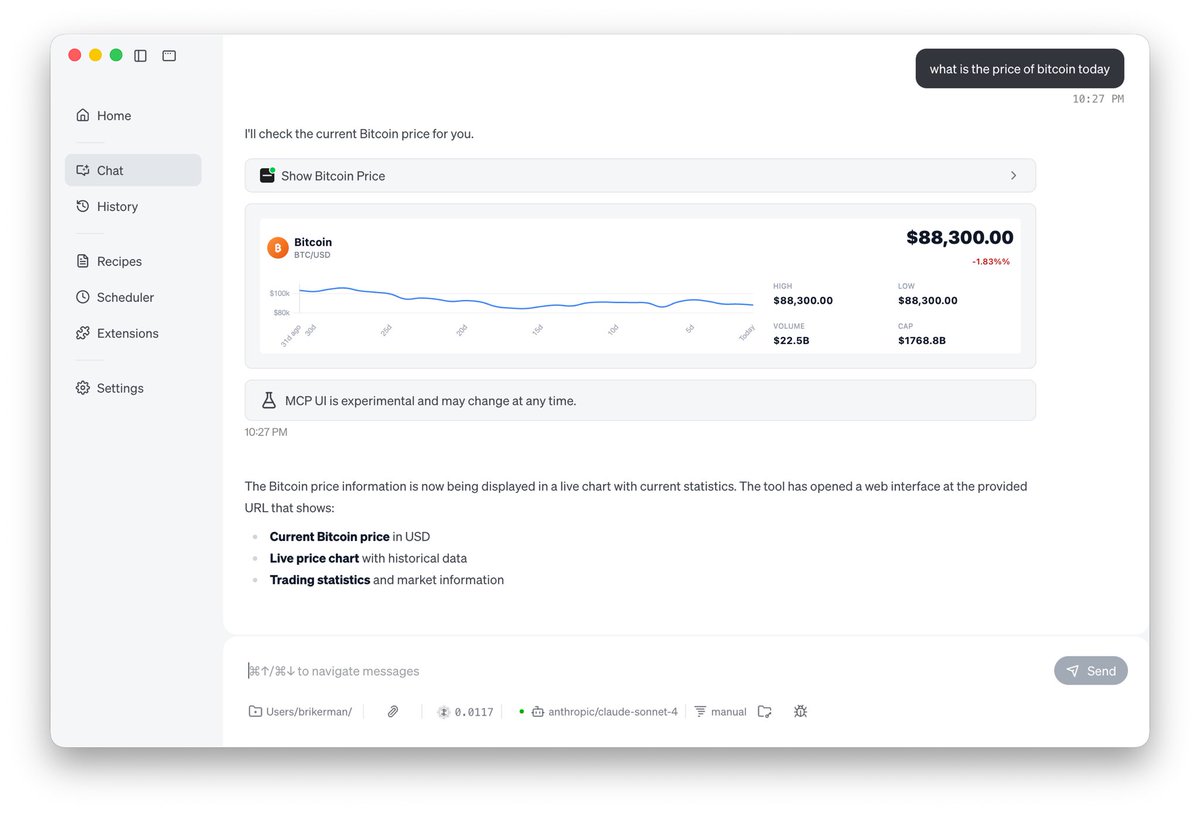The height and width of the screenshot is (814, 1200).
Task: Go to Recipes in the sidebar
Action: click(133, 261)
